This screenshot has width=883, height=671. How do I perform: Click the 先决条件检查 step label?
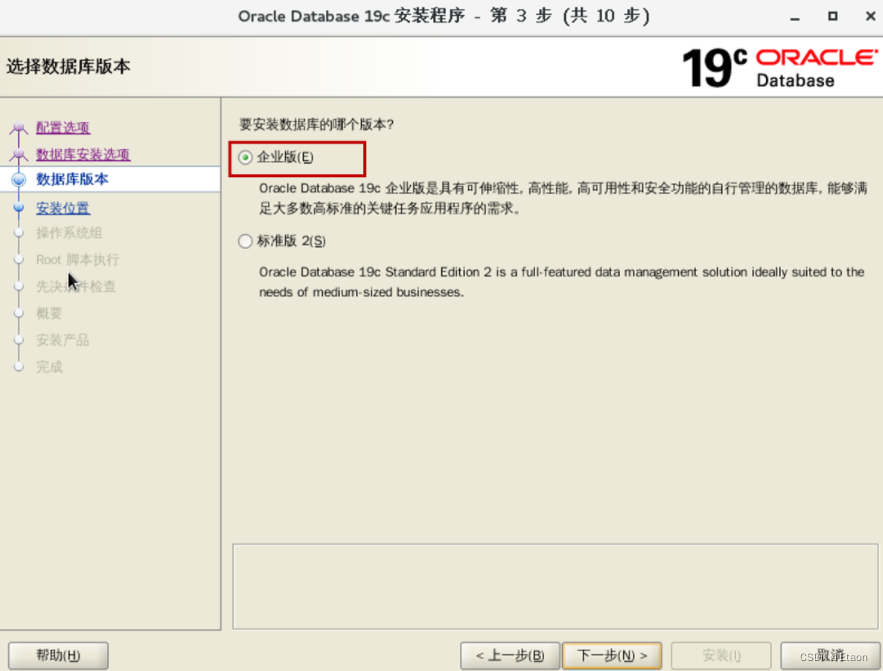pos(76,287)
